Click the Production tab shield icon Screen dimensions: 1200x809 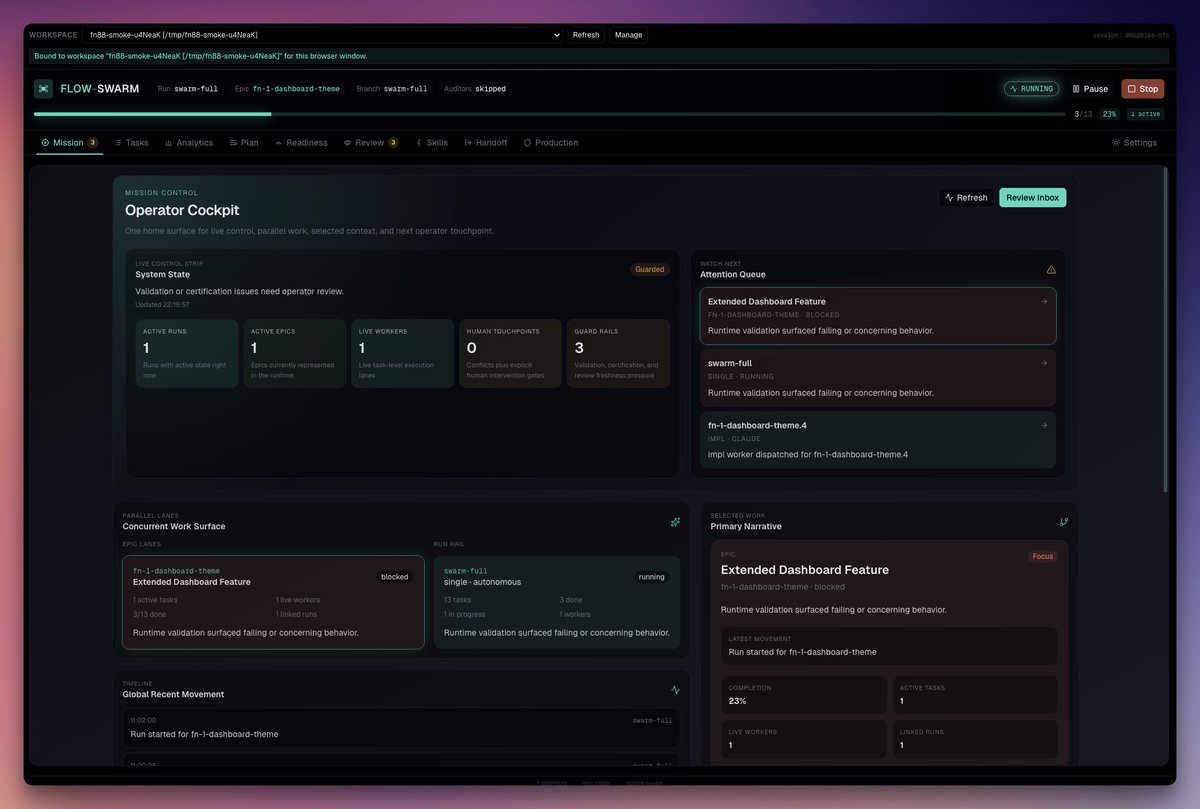527,143
